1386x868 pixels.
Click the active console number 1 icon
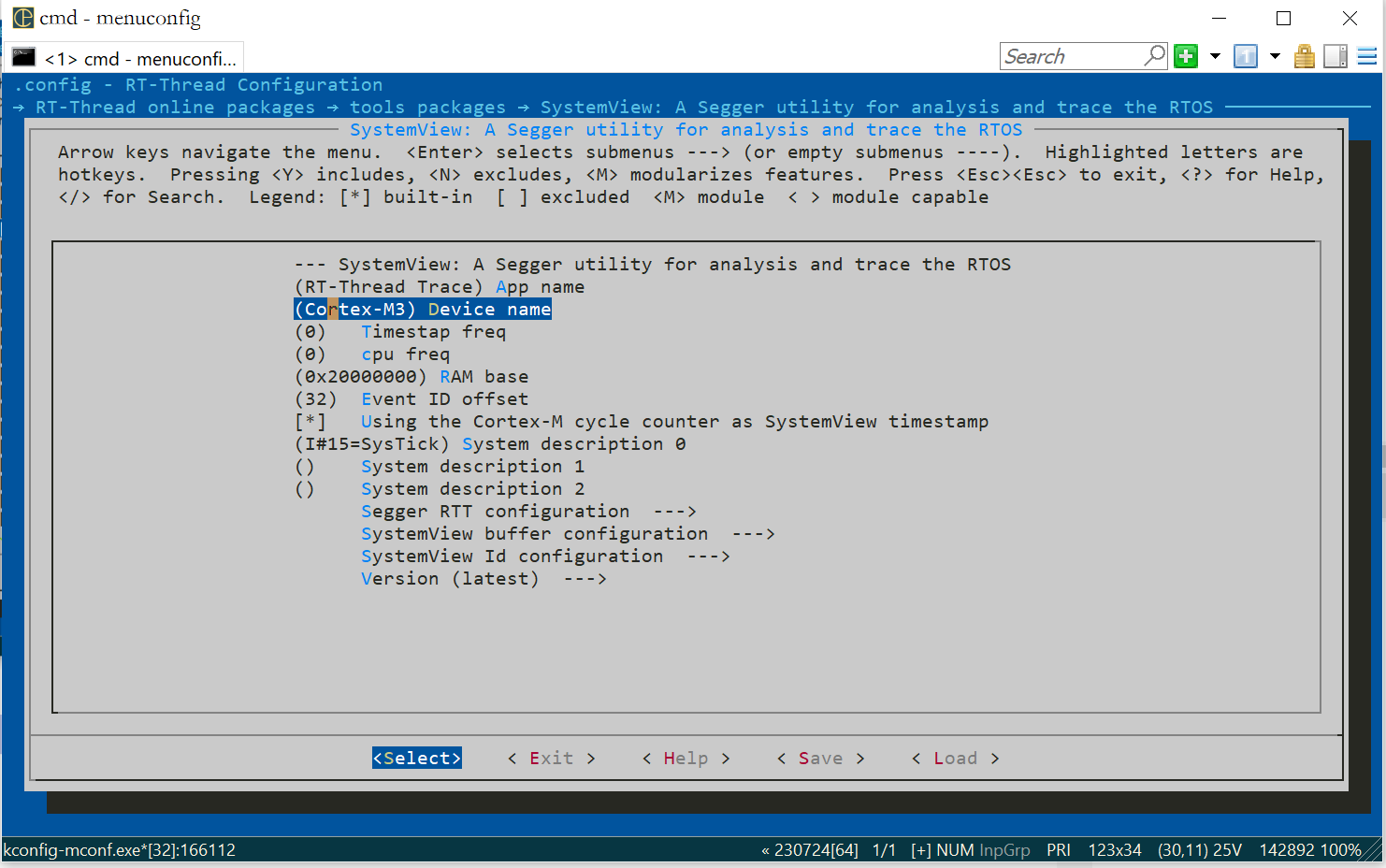(1246, 56)
